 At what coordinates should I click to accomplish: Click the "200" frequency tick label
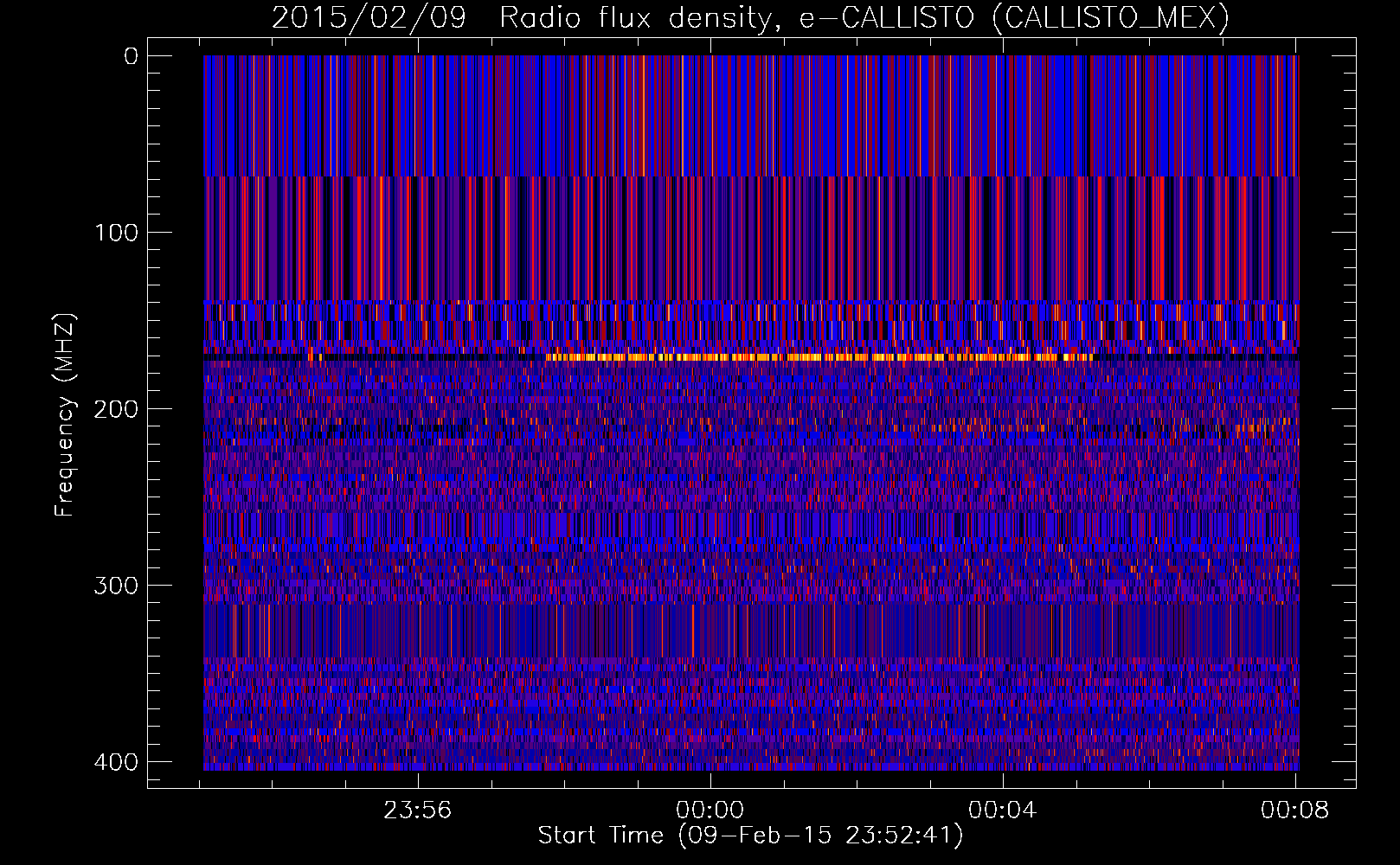[x=116, y=409]
